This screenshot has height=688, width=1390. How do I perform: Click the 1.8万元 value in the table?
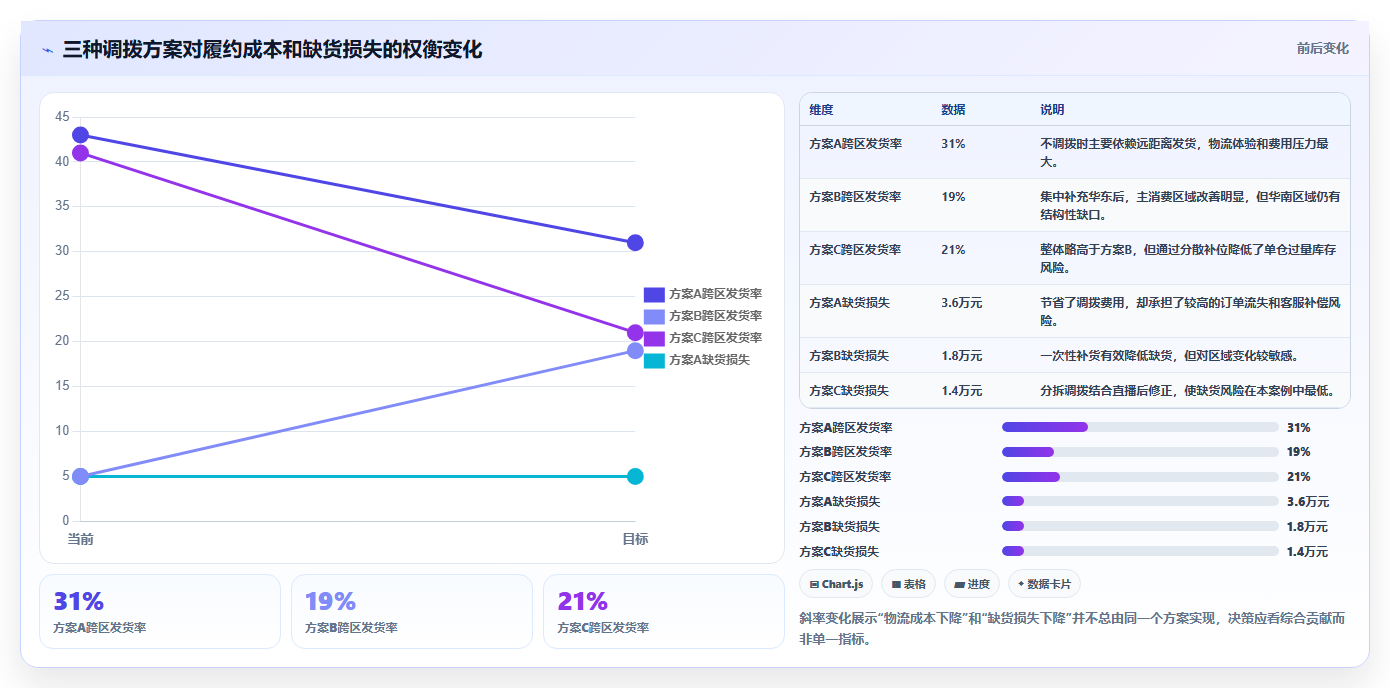point(962,356)
